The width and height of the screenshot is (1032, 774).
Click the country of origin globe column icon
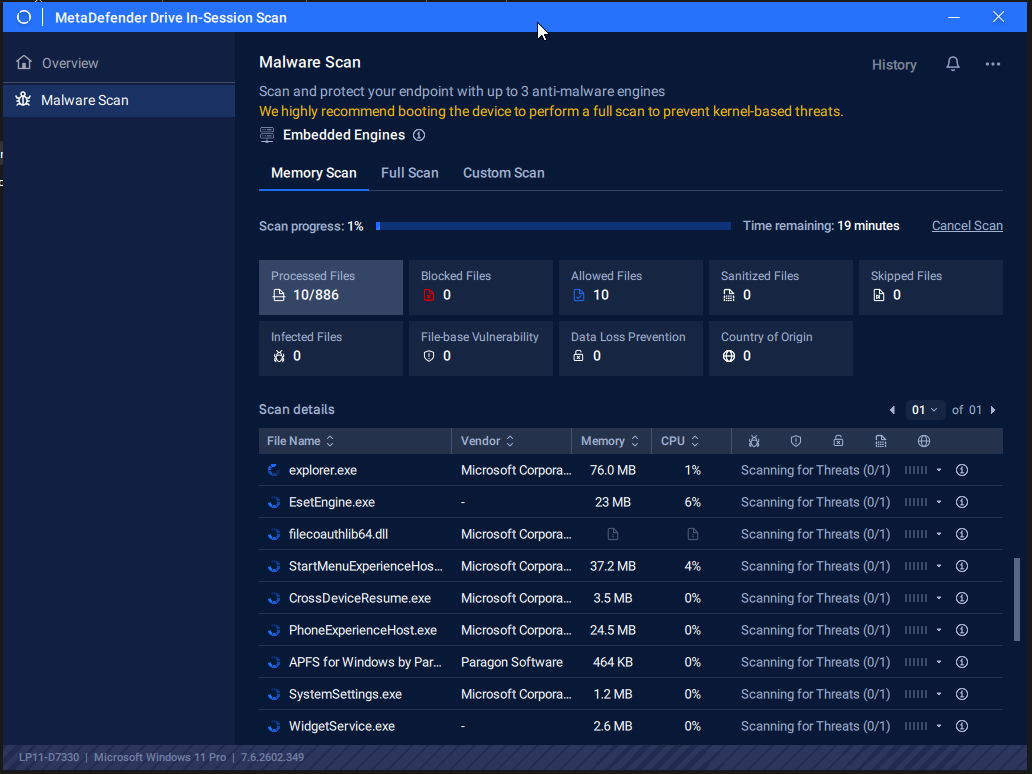[x=924, y=441]
